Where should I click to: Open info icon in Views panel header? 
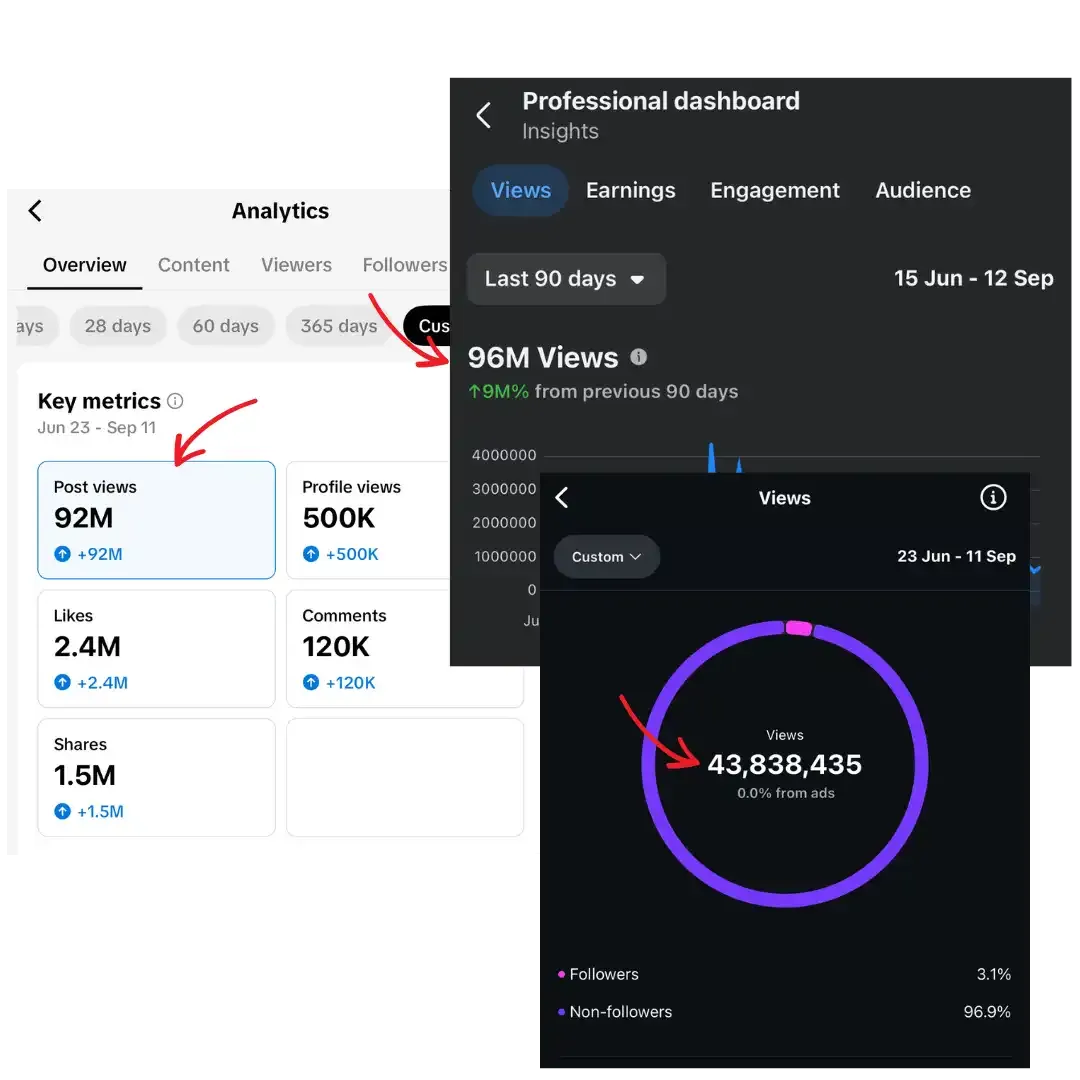(992, 497)
